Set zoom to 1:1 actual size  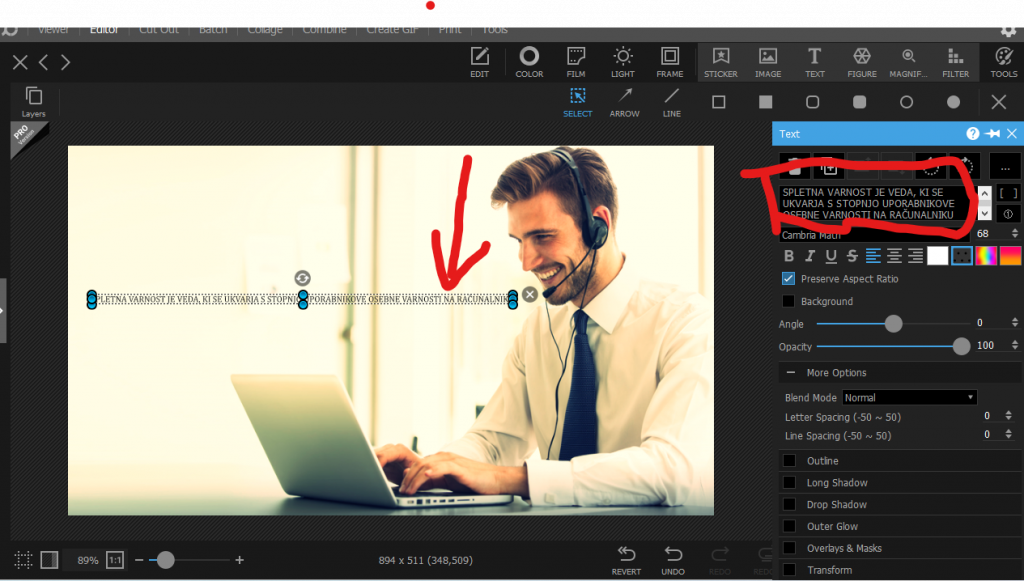pyautogui.click(x=115, y=560)
